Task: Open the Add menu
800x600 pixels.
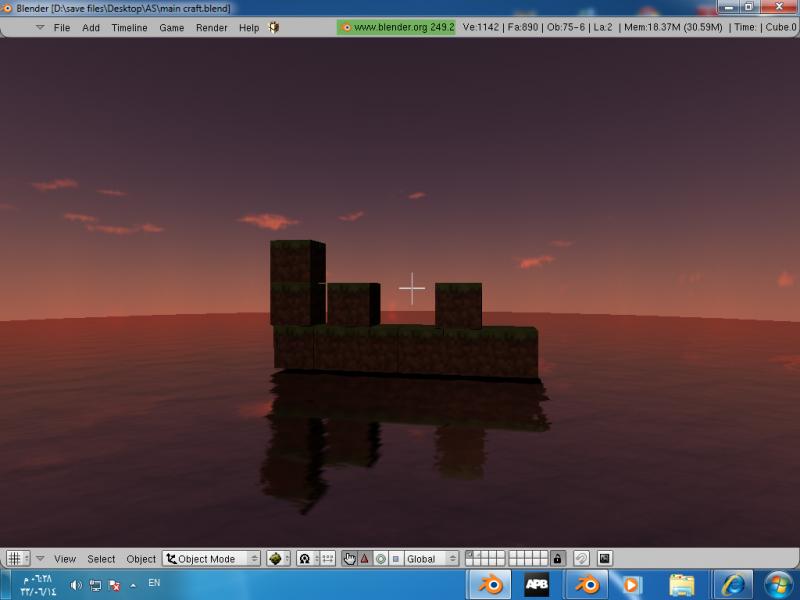Action: click(91, 28)
